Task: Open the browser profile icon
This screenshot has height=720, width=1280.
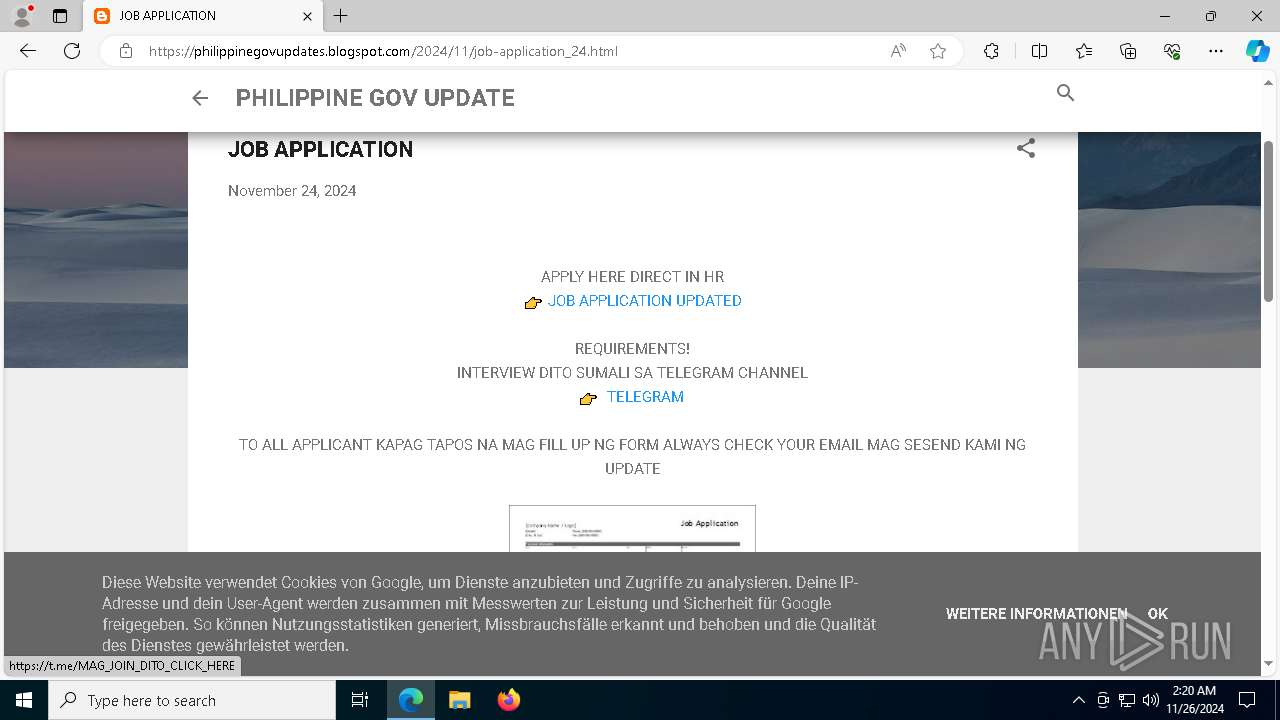Action: tap(22, 16)
